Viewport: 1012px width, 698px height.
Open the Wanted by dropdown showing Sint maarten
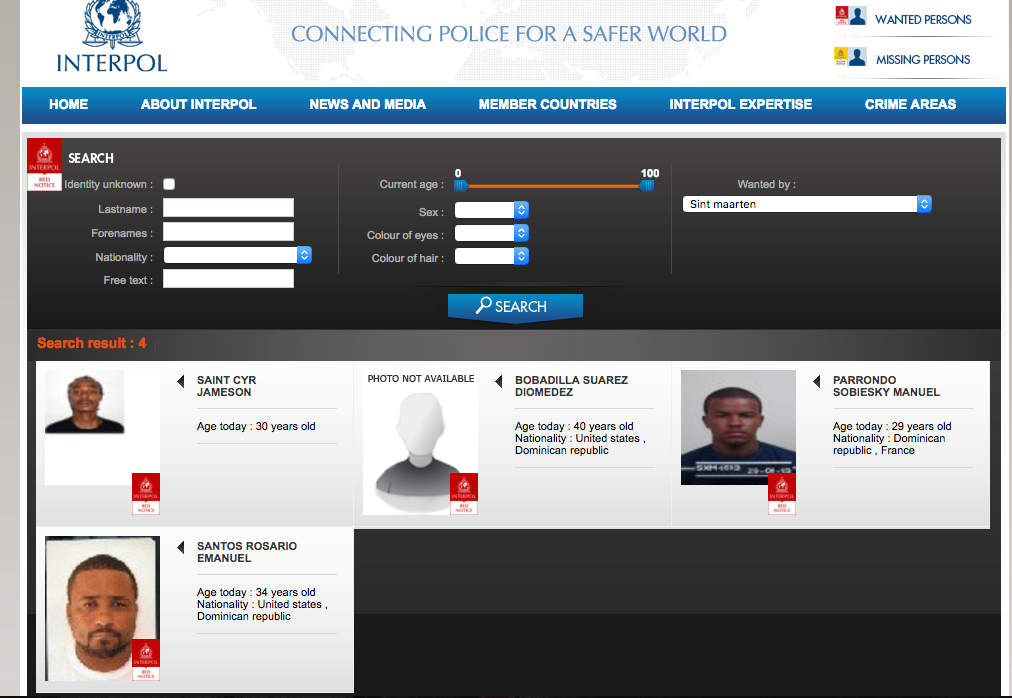(x=807, y=204)
